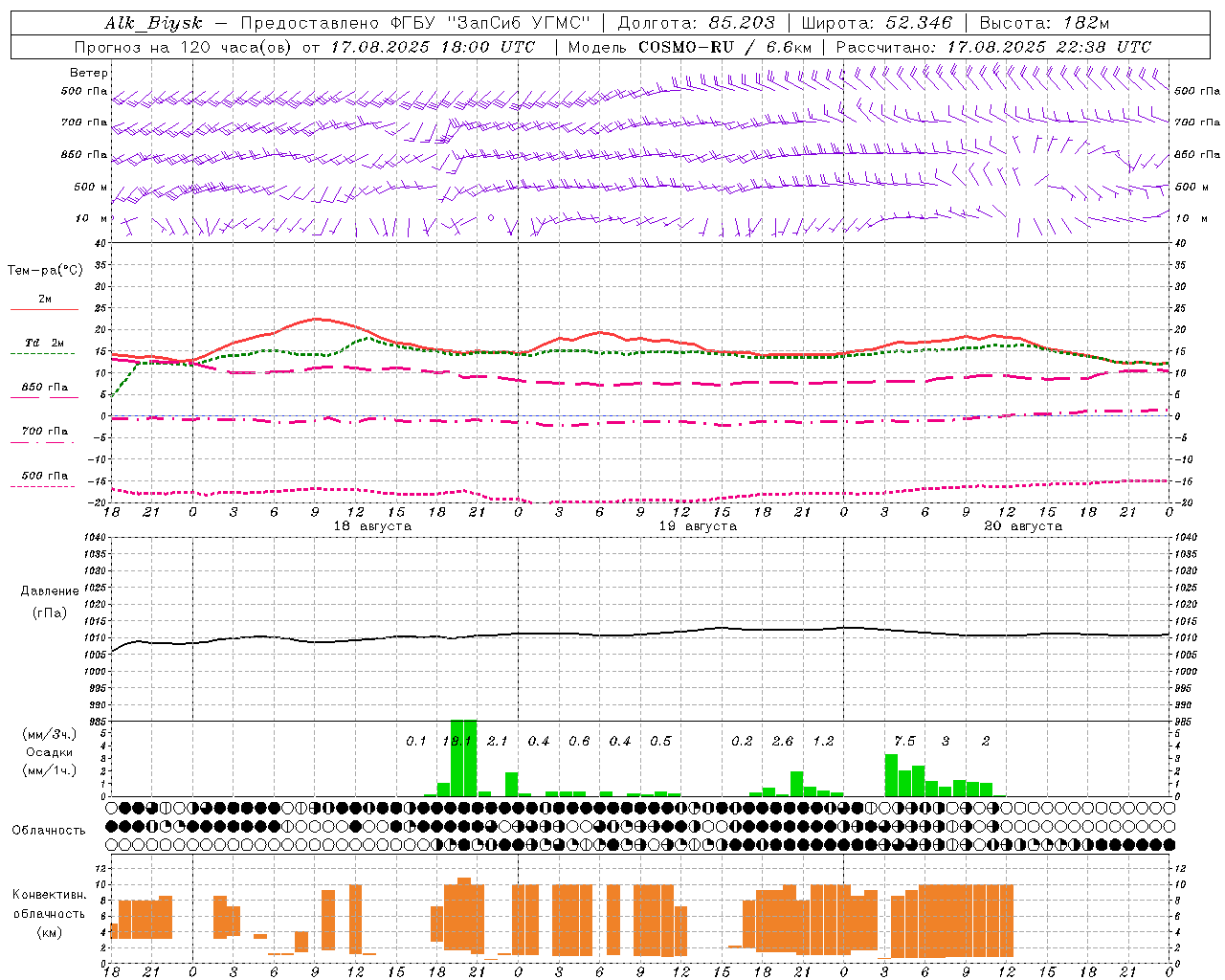
Task: Click the 18 августа date label
Action: pos(372,526)
